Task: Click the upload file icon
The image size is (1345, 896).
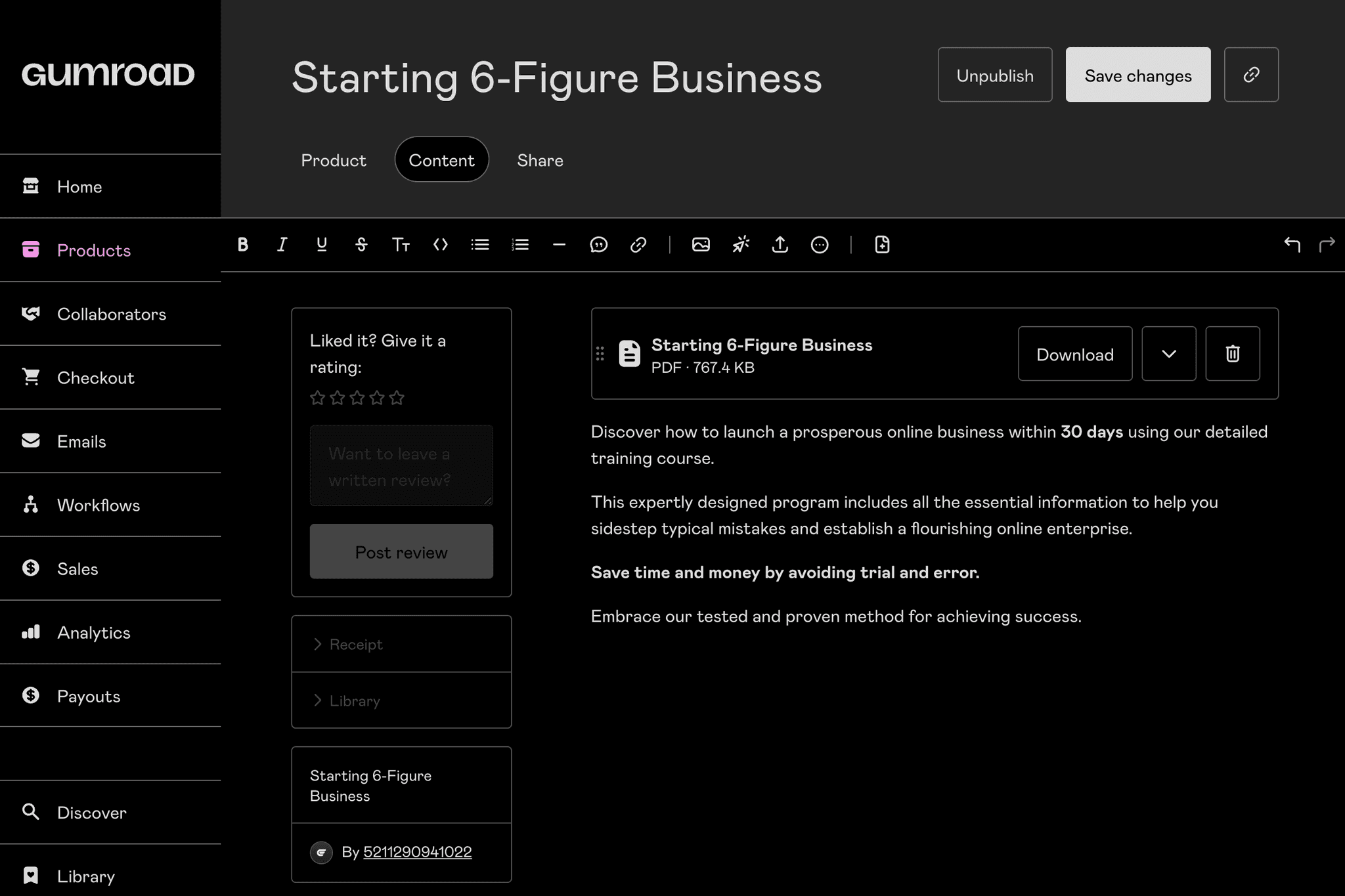Action: [x=780, y=245]
